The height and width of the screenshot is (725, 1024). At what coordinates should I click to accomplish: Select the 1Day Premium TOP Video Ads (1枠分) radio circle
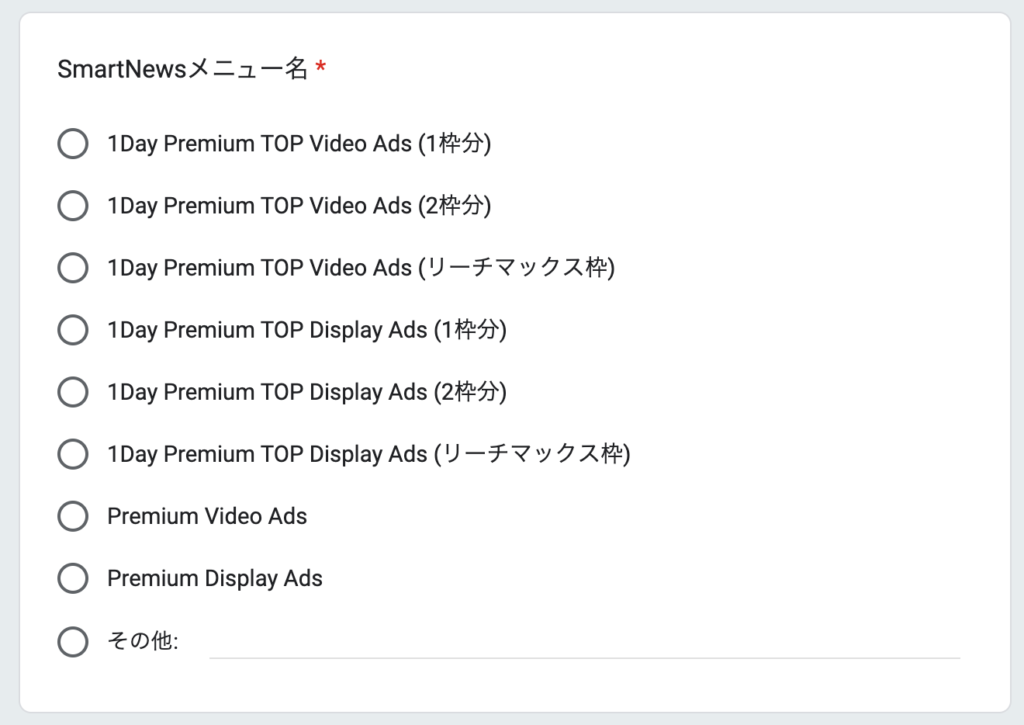click(x=73, y=144)
